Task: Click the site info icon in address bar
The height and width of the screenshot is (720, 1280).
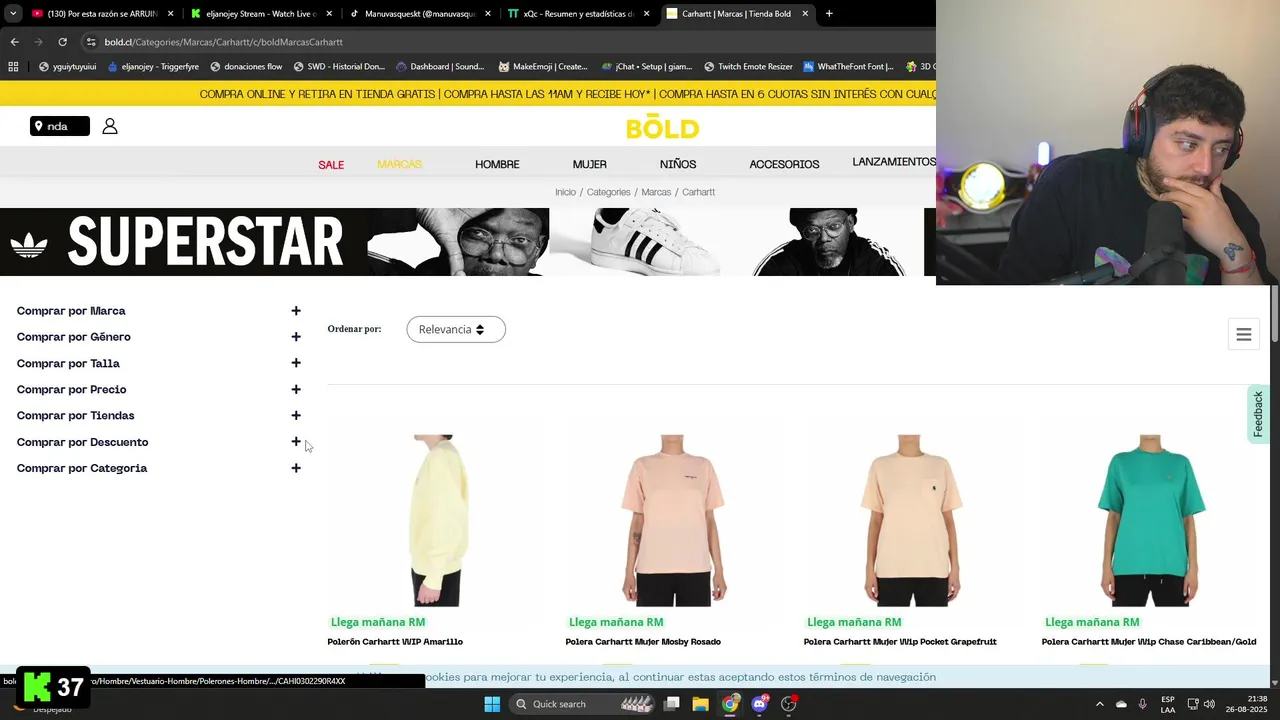Action: point(91,42)
